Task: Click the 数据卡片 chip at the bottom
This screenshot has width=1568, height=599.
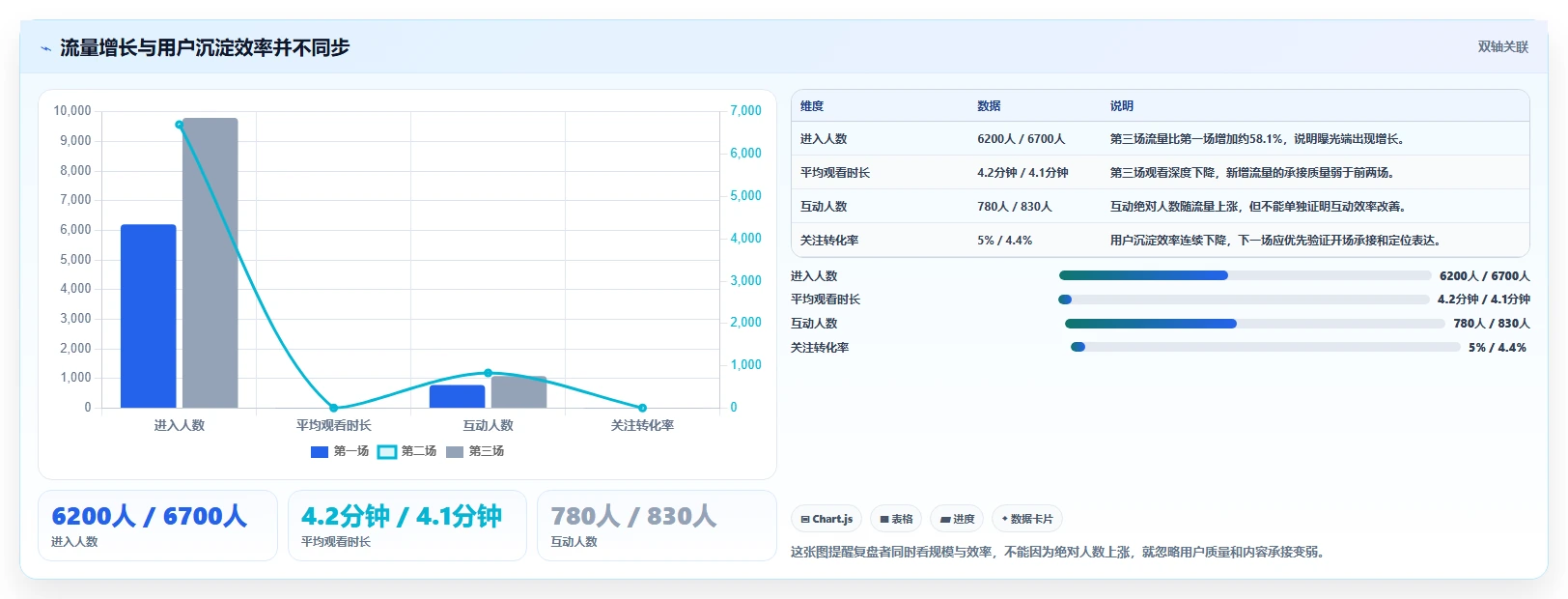Action: coord(1027,519)
